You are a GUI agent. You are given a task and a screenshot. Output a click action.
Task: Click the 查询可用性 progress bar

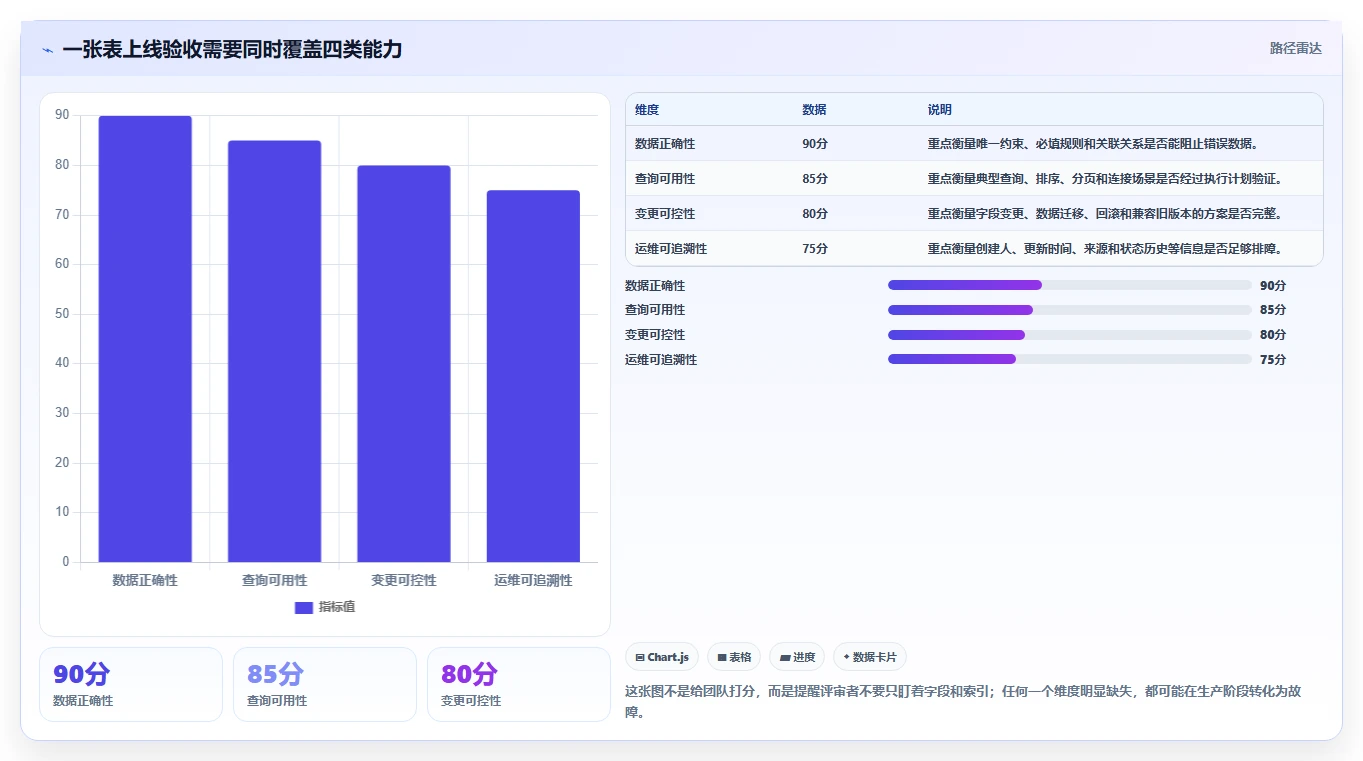tap(1070, 310)
